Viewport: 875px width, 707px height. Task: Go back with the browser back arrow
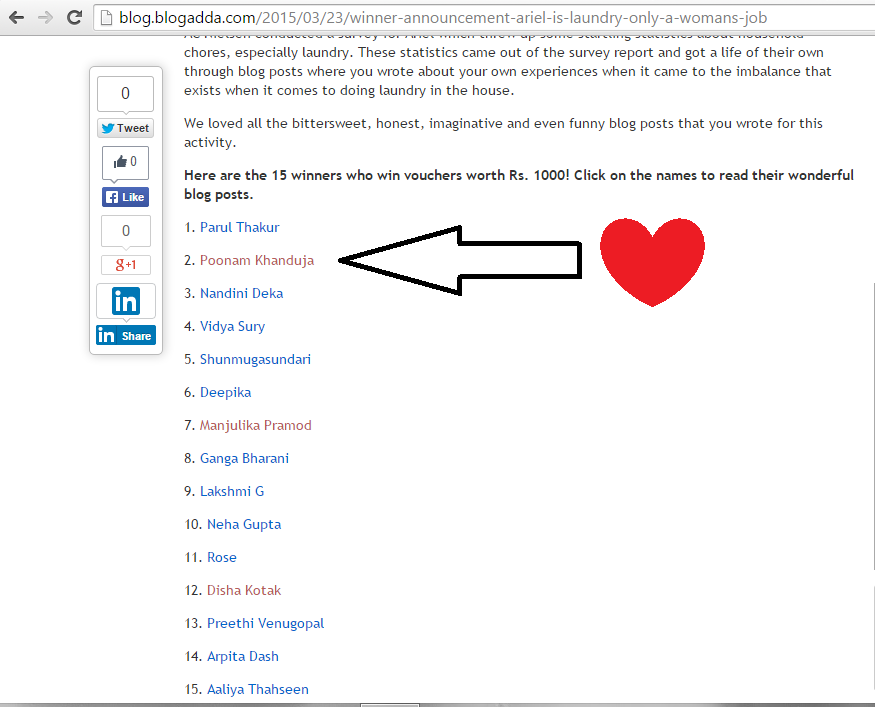click(17, 18)
